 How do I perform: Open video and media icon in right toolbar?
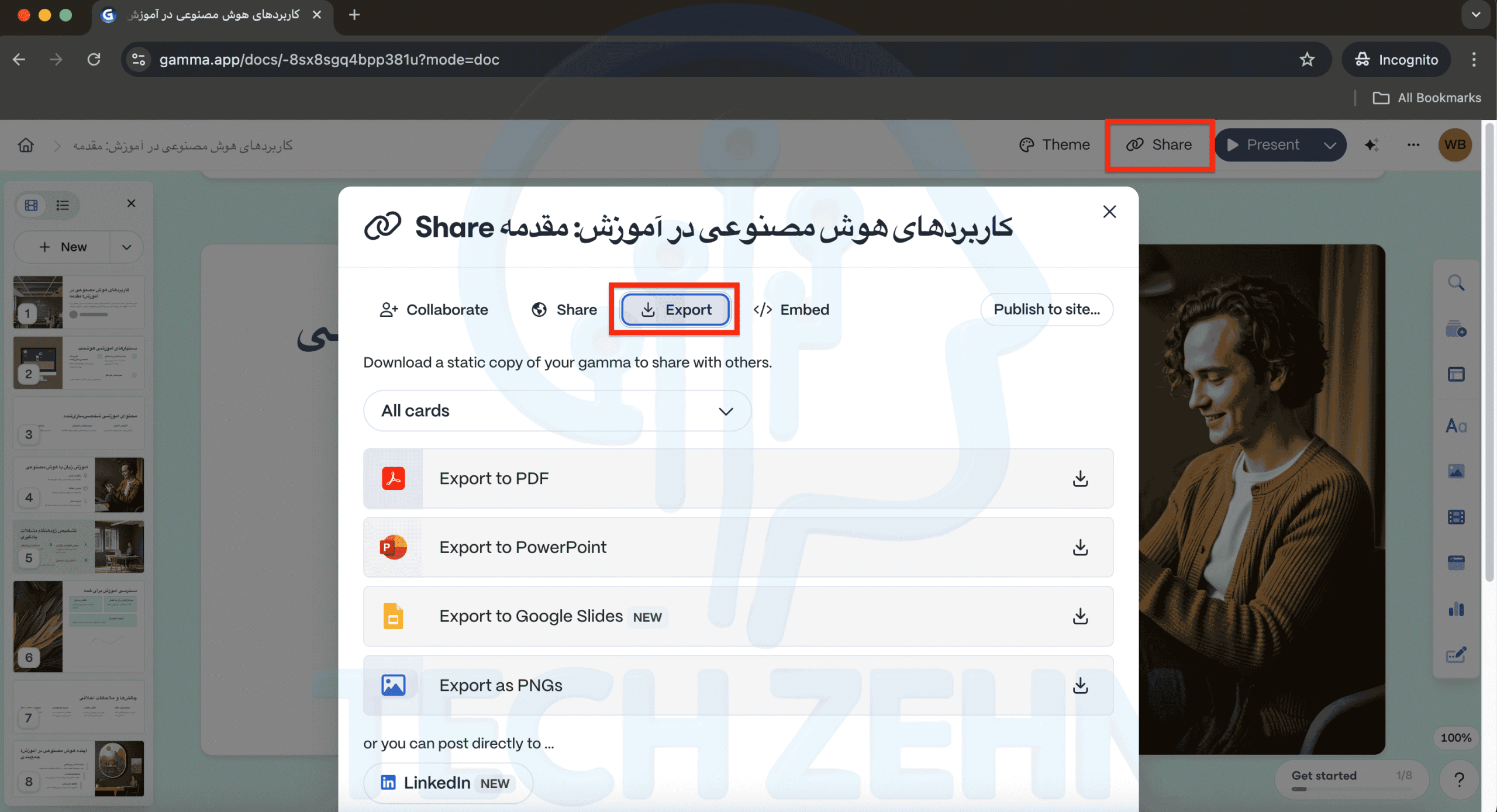(x=1456, y=517)
